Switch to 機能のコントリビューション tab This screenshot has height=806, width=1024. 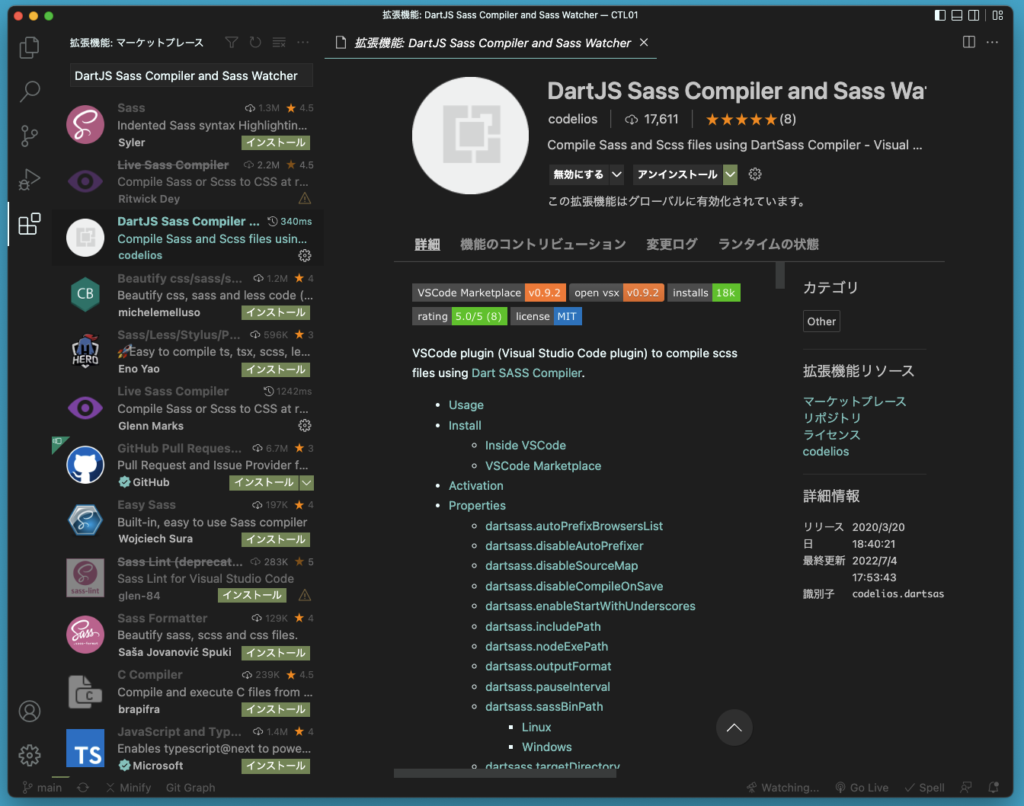tap(543, 244)
